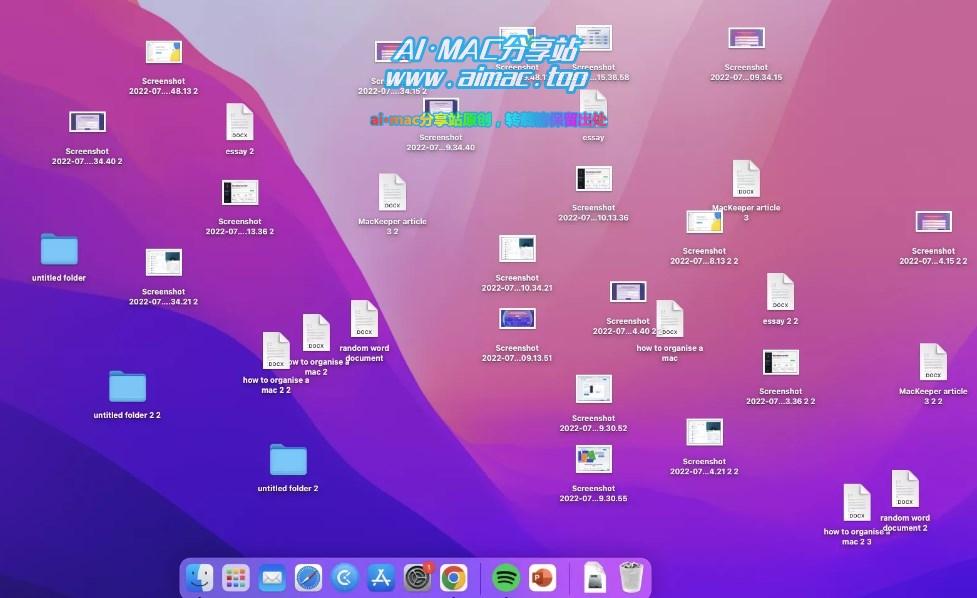Select the "Screenshot 2022-07....34.40 2" thumbnail

coord(87,122)
